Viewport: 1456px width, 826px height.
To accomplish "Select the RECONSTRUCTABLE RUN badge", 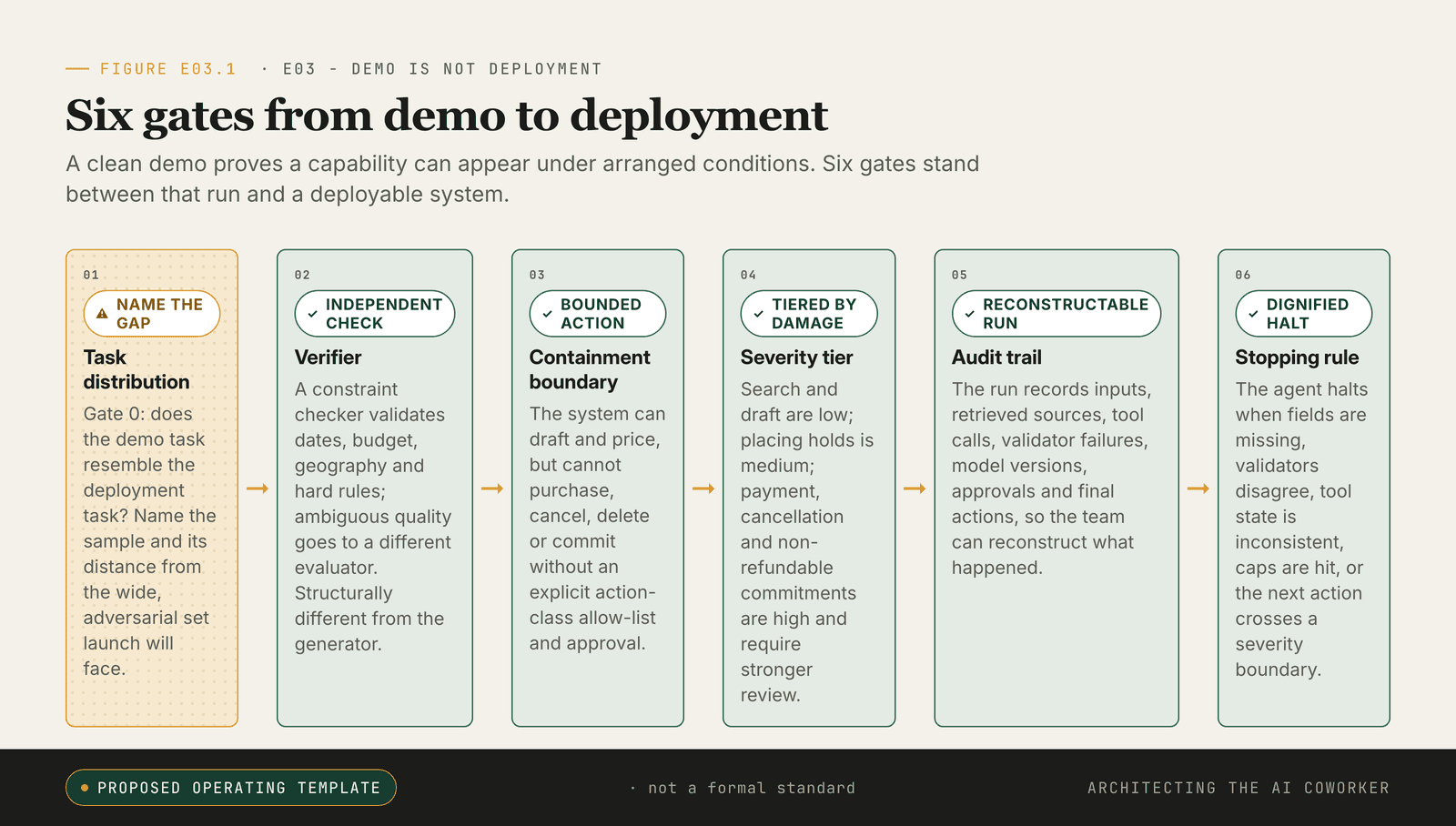I will point(1057,314).
